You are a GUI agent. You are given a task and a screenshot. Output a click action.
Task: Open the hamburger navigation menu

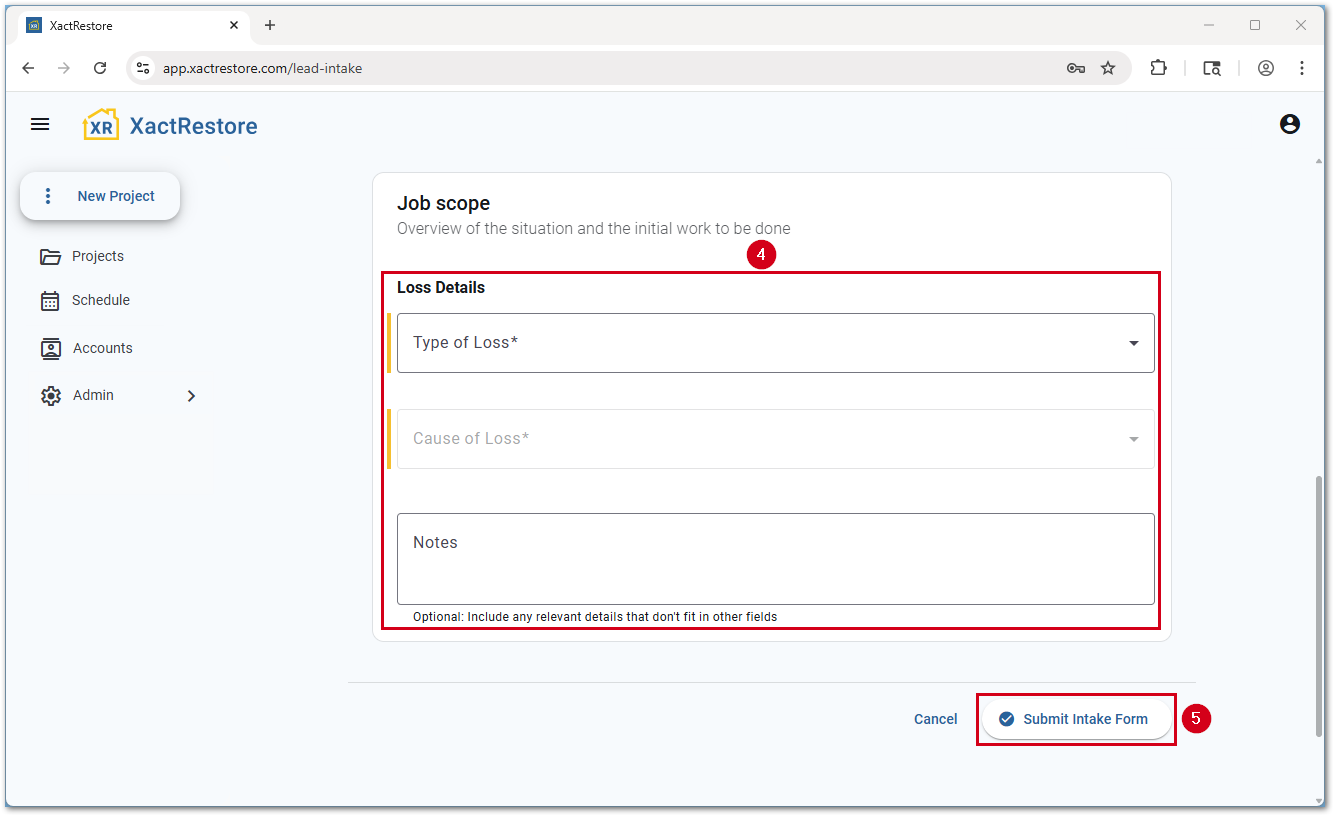[x=40, y=124]
